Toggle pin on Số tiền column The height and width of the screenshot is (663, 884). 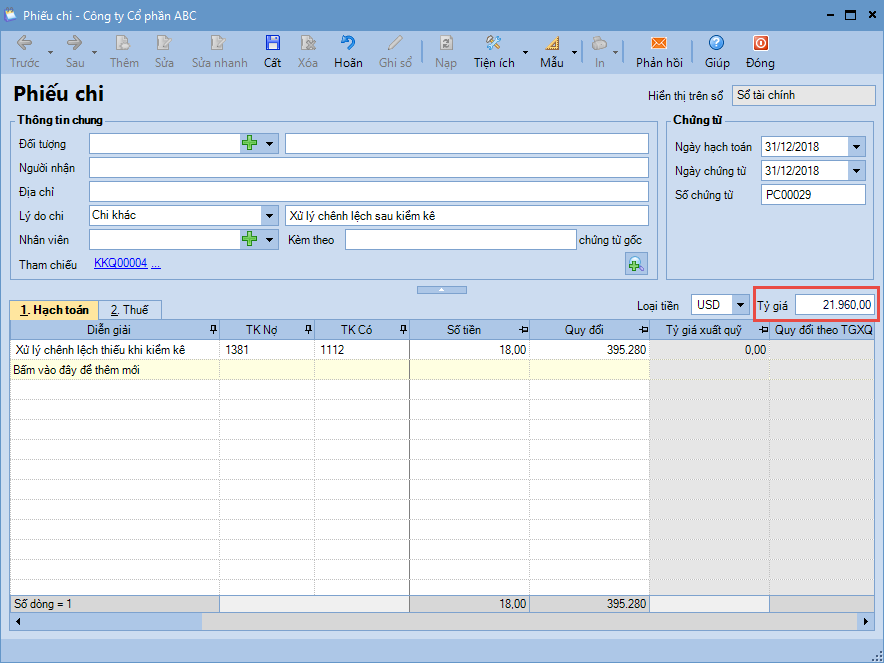pyautogui.click(x=522, y=330)
